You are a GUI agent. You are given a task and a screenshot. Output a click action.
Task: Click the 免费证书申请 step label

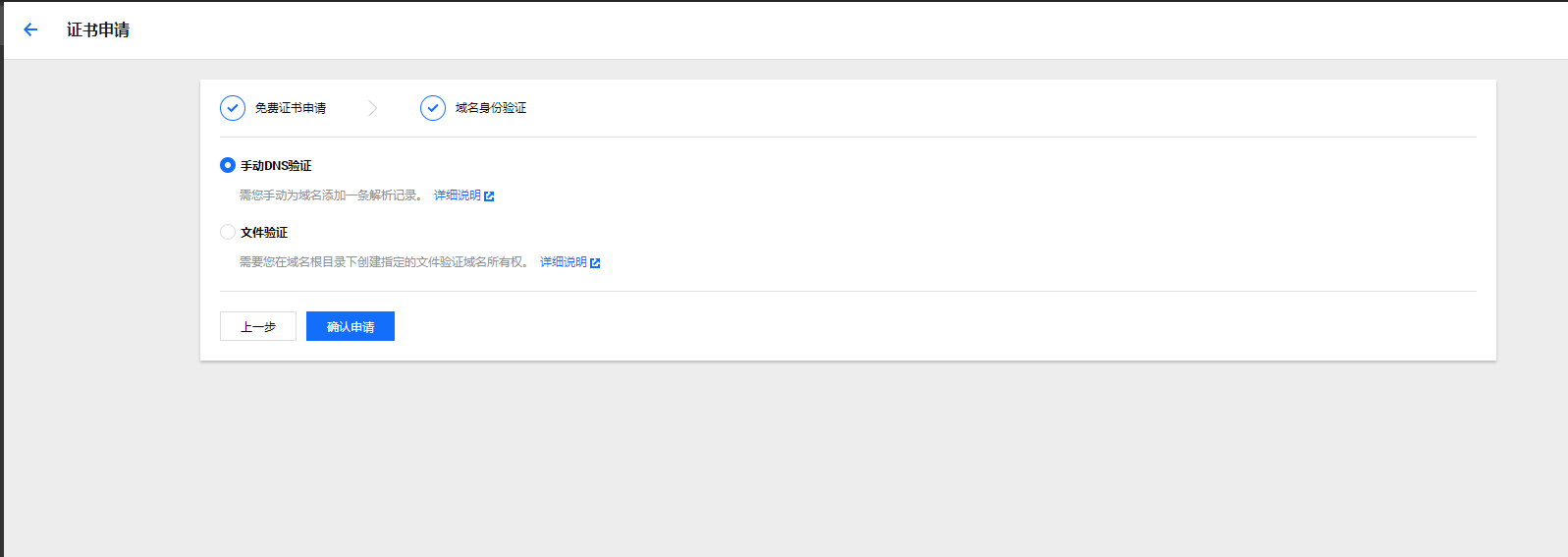click(291, 108)
